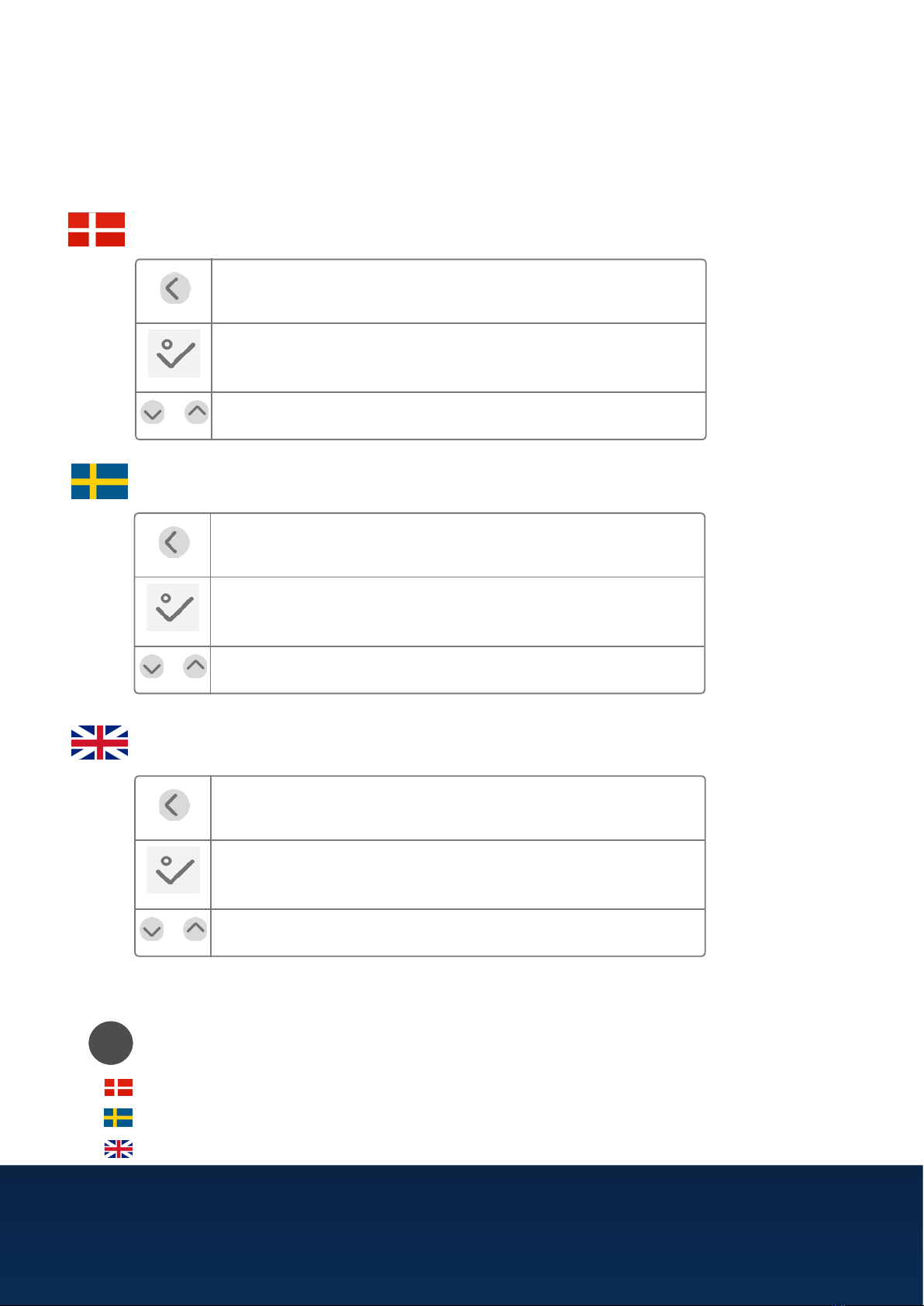The width and height of the screenshot is (924, 1306).
Task: Click the down chevron in the English table
Action: [x=152, y=929]
